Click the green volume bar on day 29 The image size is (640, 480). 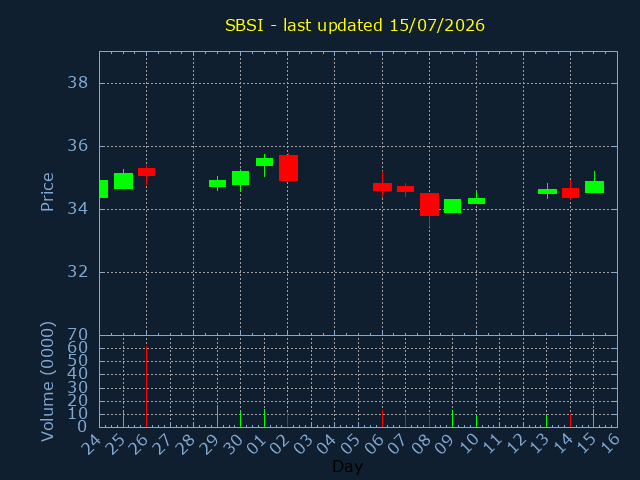tap(218, 416)
